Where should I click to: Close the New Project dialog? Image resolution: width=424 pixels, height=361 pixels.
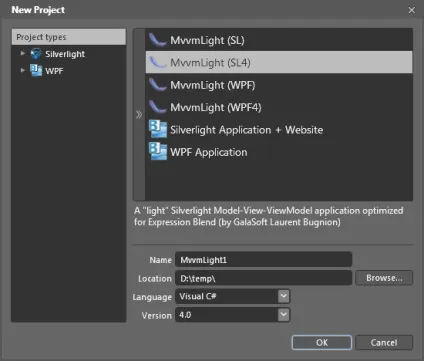coord(412,10)
